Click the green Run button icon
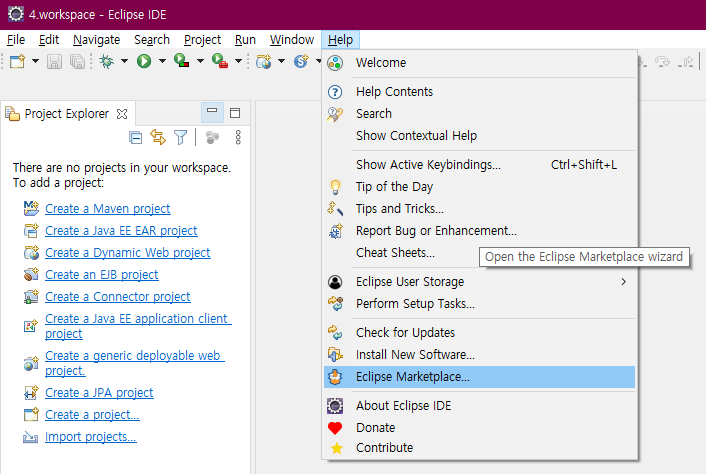Viewport: 706px width, 474px height. [x=144, y=61]
